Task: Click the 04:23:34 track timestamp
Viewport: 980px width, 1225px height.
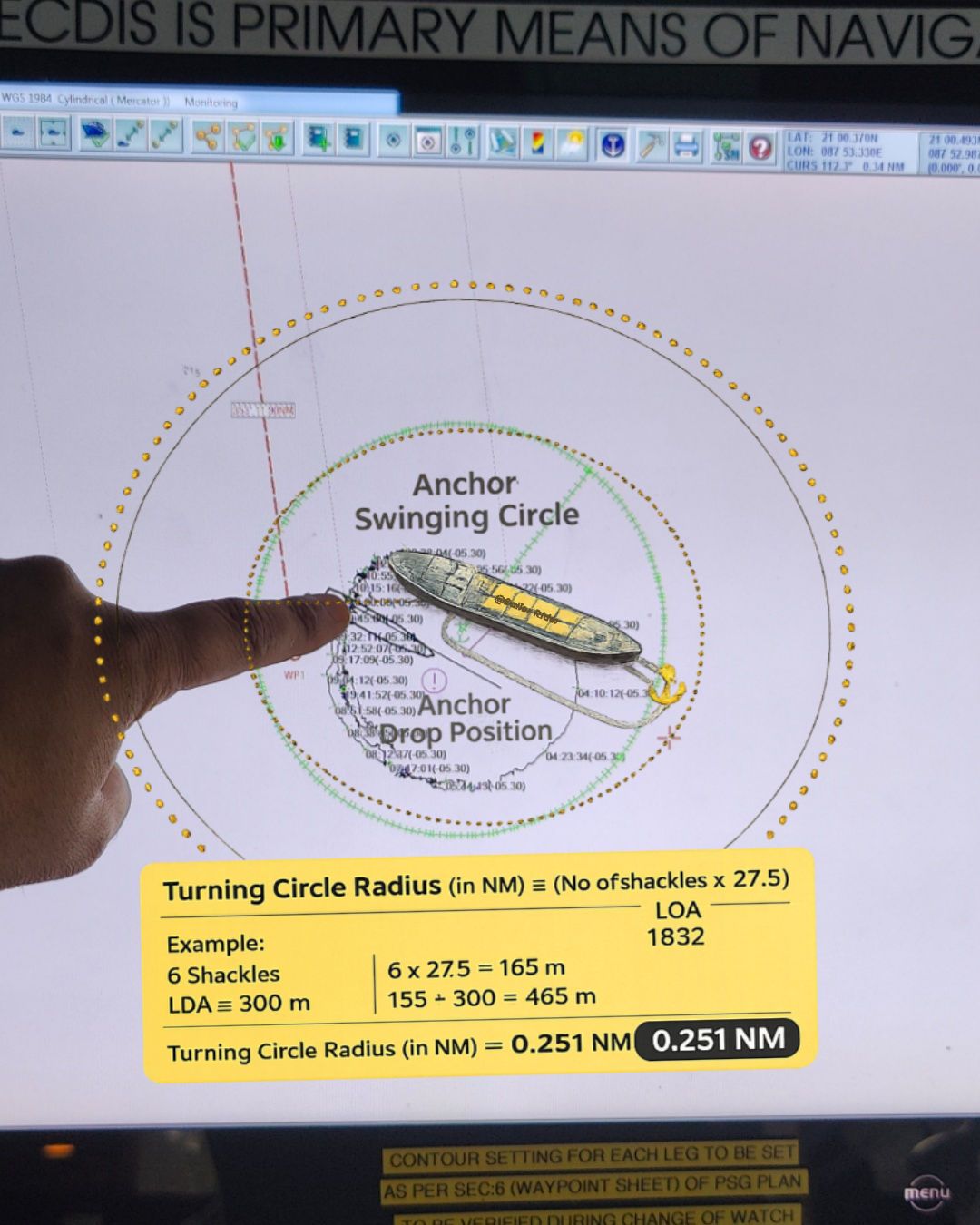Action: [585, 756]
